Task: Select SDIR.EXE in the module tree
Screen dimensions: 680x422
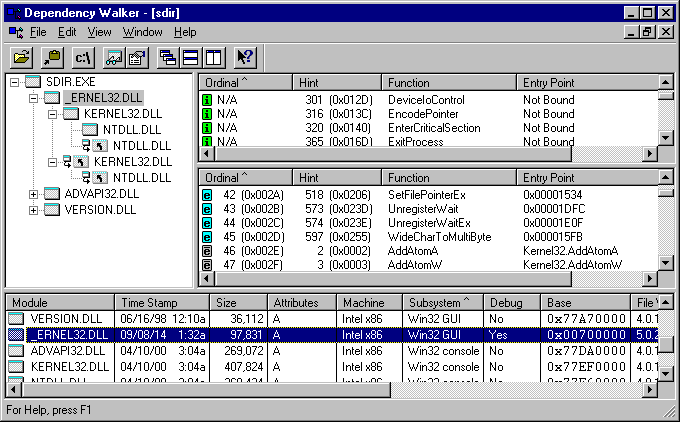Action: 70,82
